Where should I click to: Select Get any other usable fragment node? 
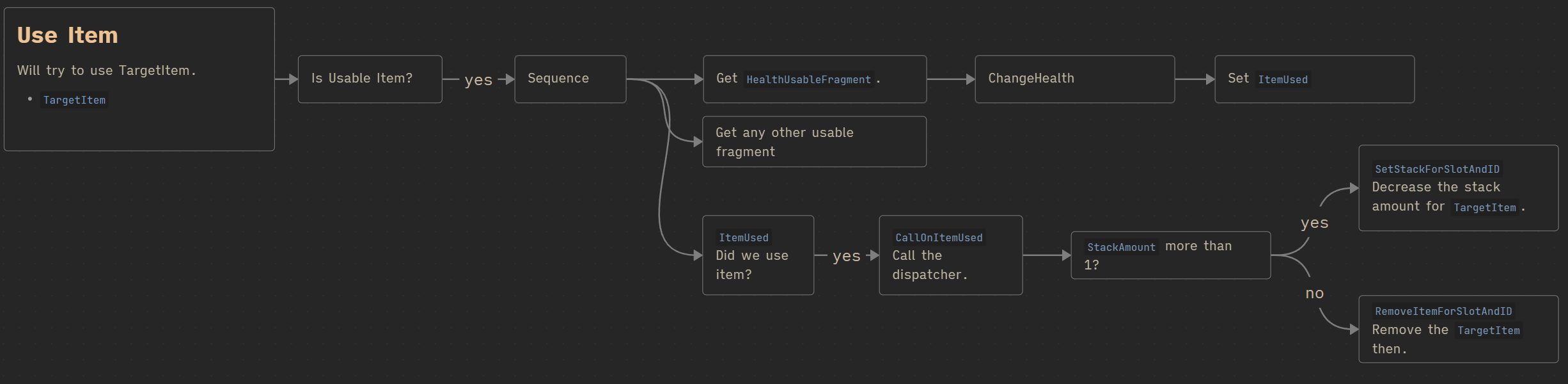813,141
